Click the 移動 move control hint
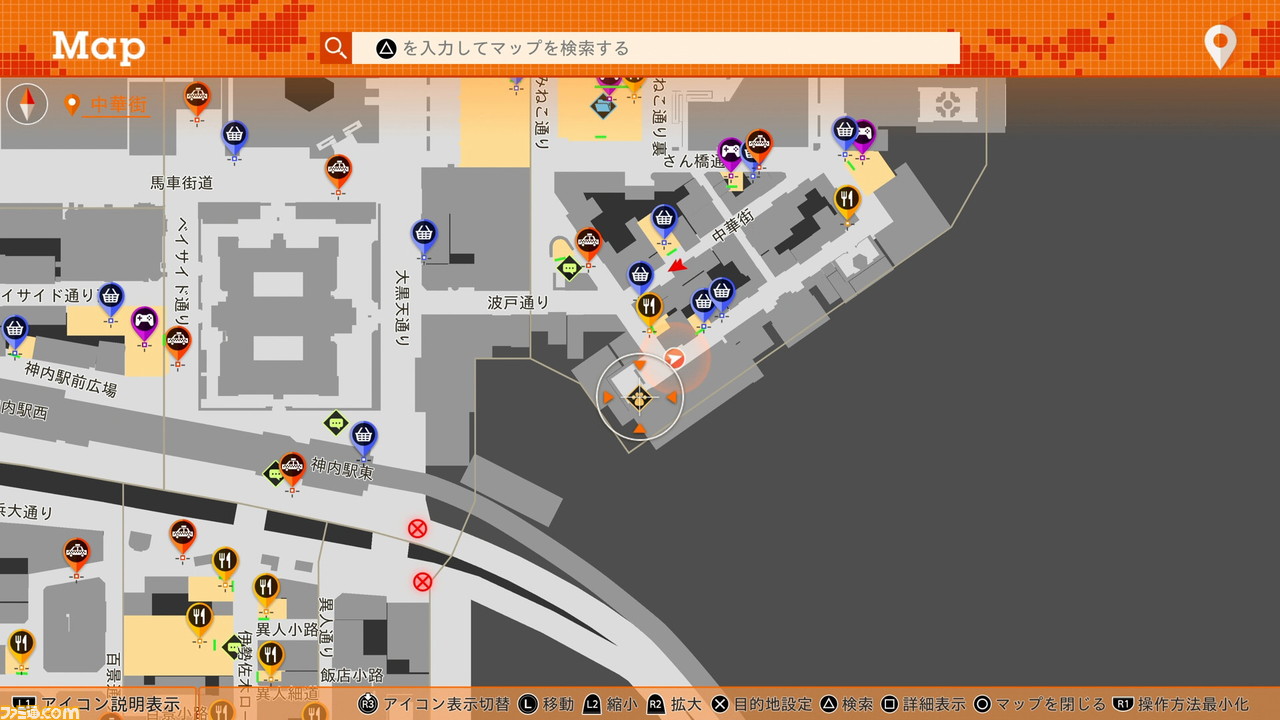 tap(546, 704)
